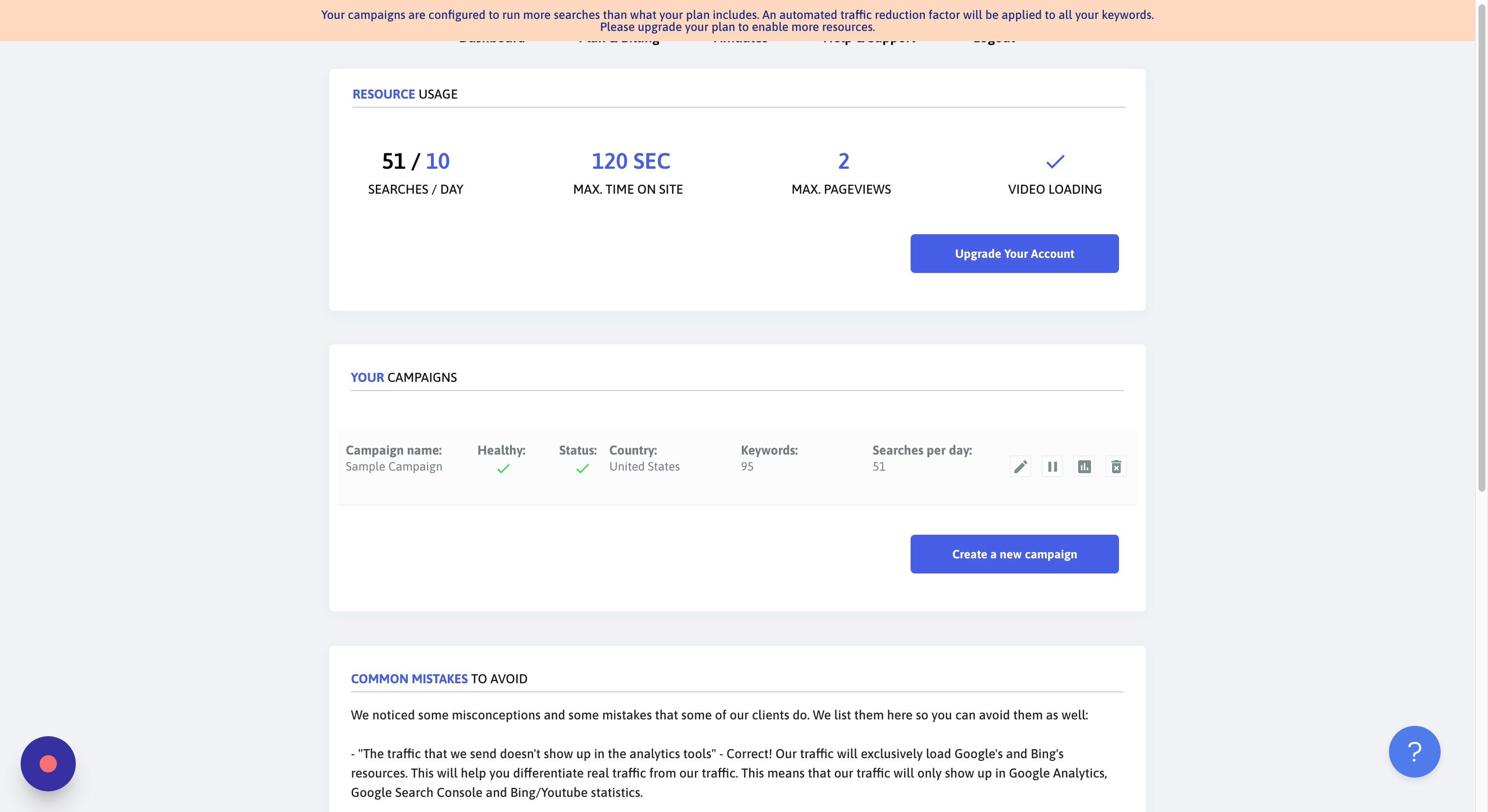This screenshot has width=1488, height=812.
Task: Click the "120 SEC" value
Action: pos(630,161)
